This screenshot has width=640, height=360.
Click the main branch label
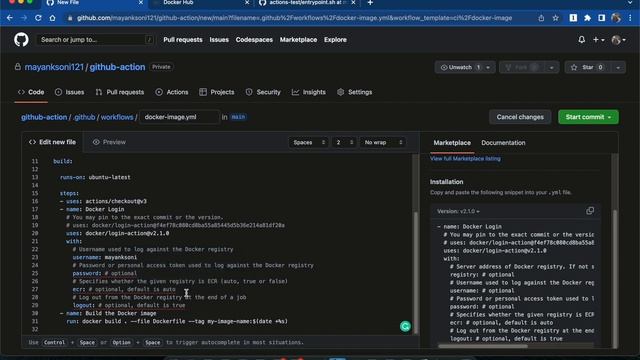[238, 117]
